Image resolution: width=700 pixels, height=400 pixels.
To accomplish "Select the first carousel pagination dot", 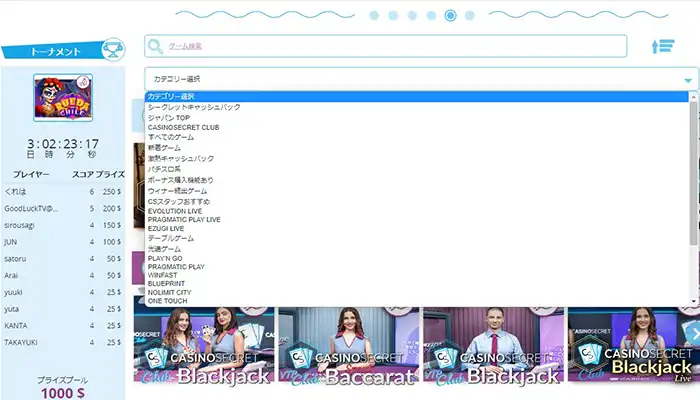I will [x=374, y=16].
